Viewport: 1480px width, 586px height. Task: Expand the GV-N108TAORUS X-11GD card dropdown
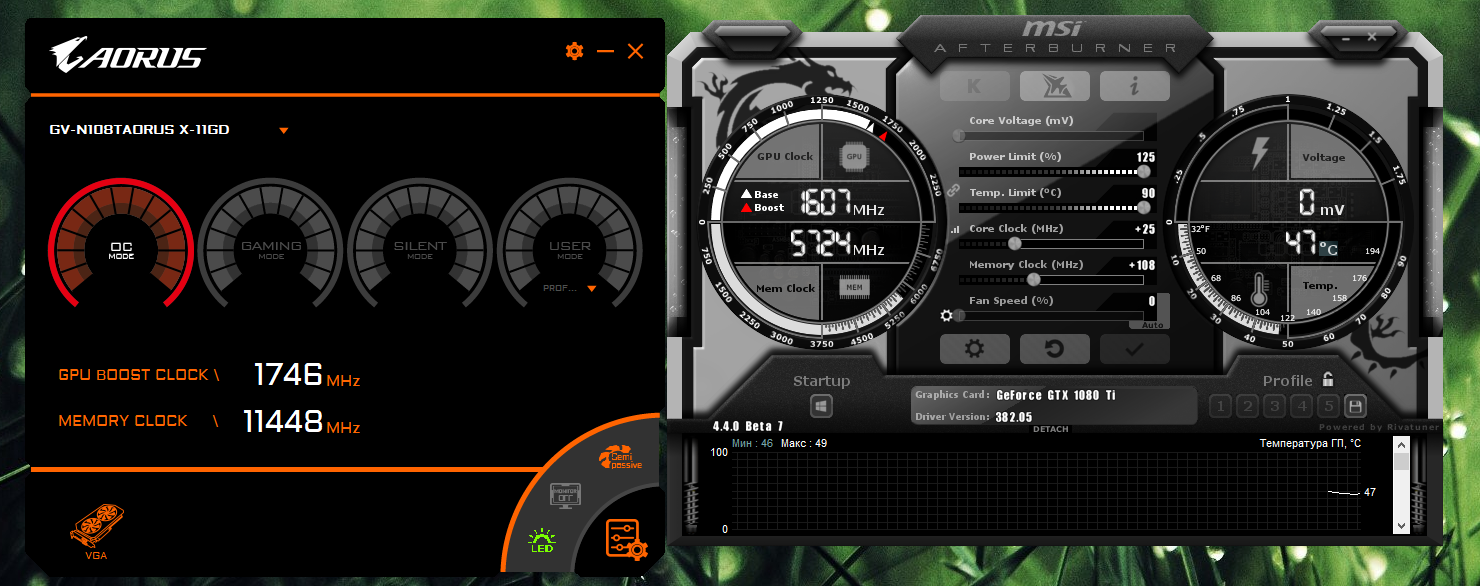[284, 130]
